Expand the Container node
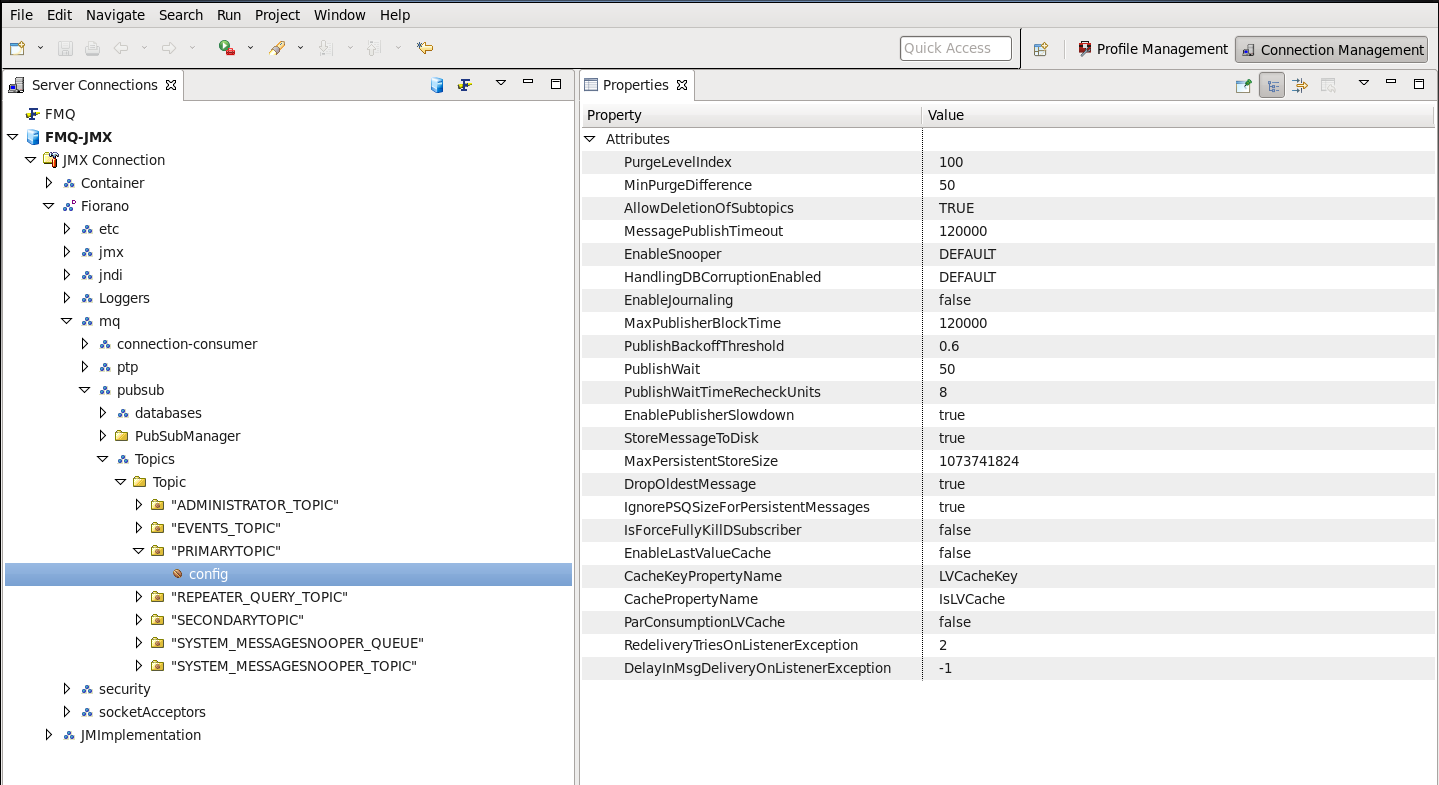The image size is (1439, 785). point(49,183)
